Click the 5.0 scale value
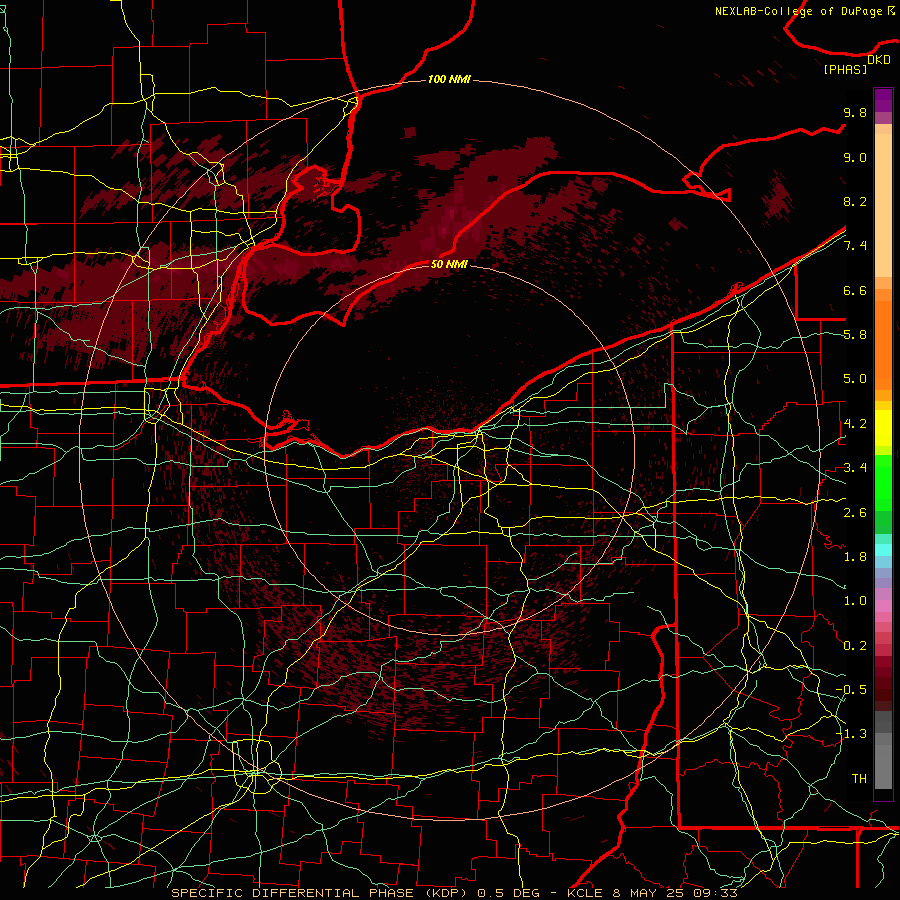 855,379
